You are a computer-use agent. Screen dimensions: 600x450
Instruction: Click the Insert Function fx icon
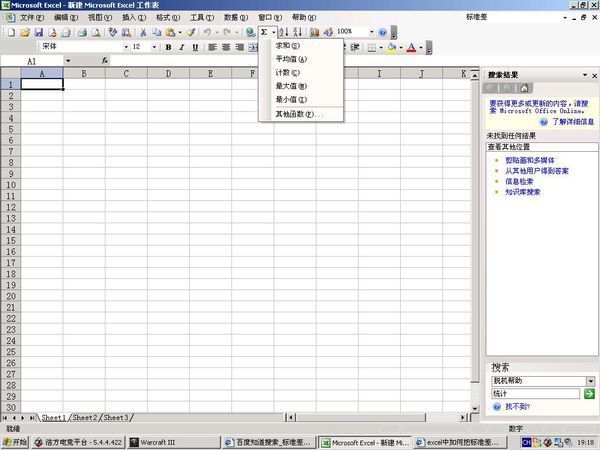point(104,61)
